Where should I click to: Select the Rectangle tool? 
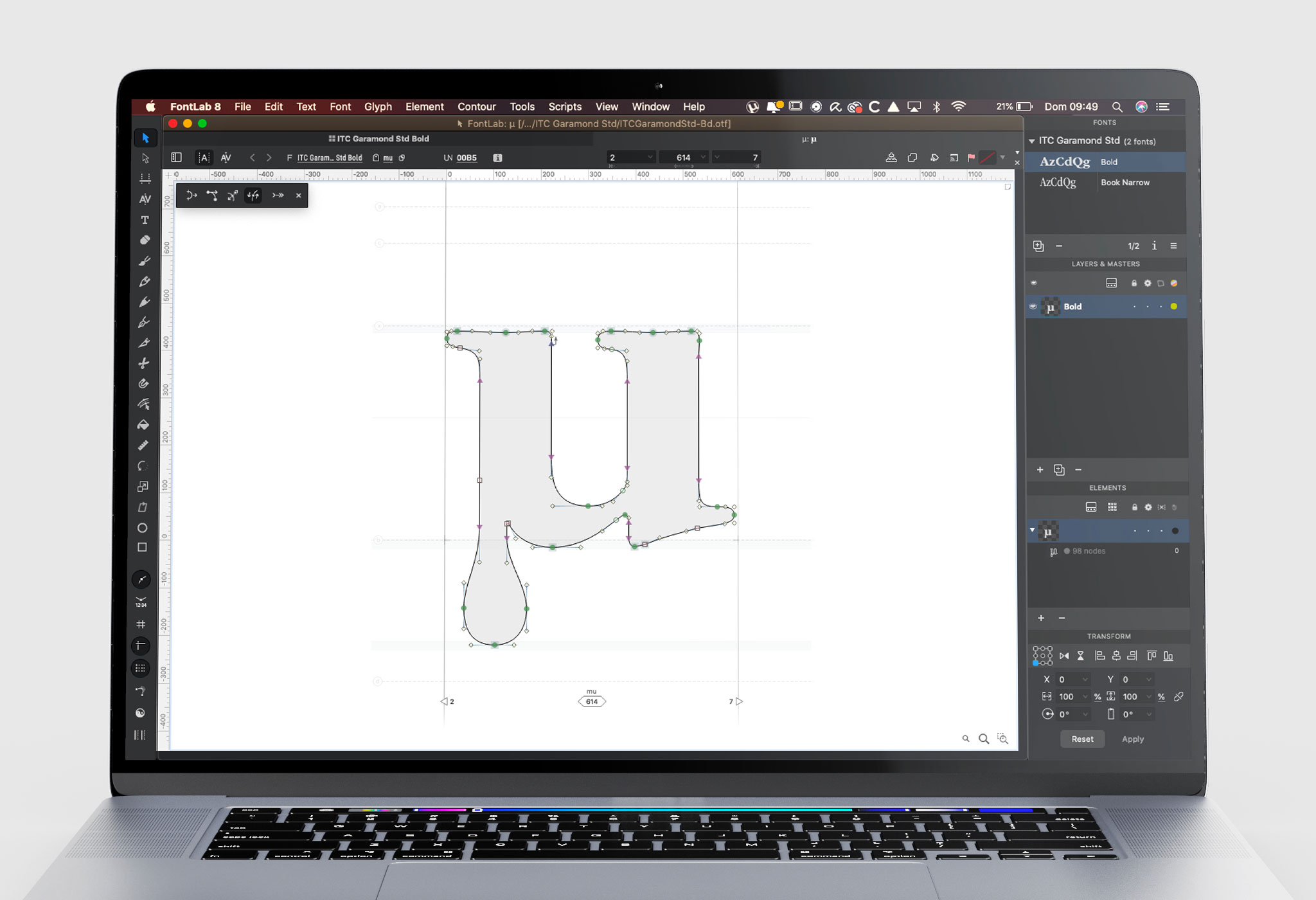[x=143, y=547]
